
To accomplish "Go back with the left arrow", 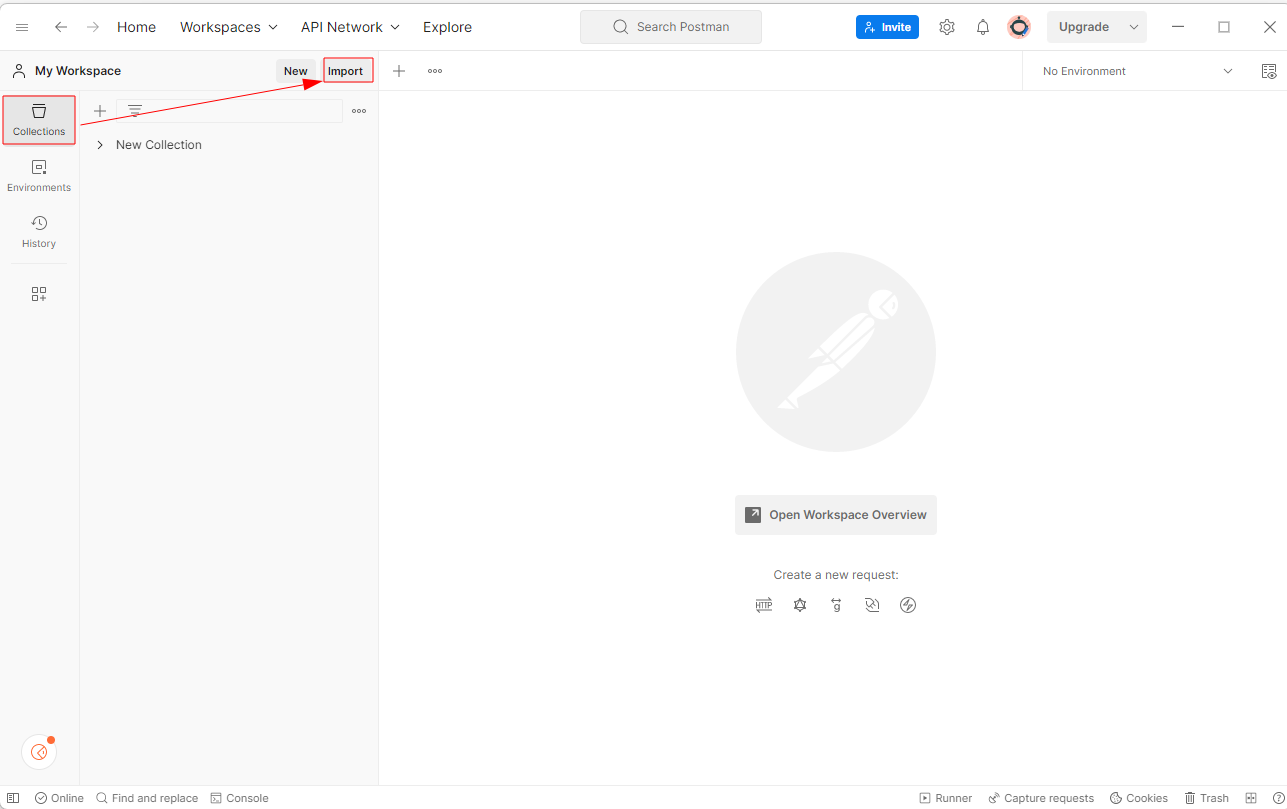I will tap(61, 27).
